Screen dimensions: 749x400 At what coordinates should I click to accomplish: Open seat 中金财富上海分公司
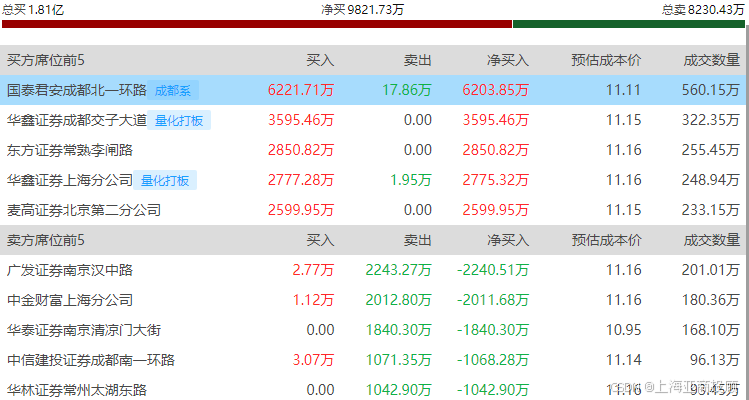click(x=70, y=300)
